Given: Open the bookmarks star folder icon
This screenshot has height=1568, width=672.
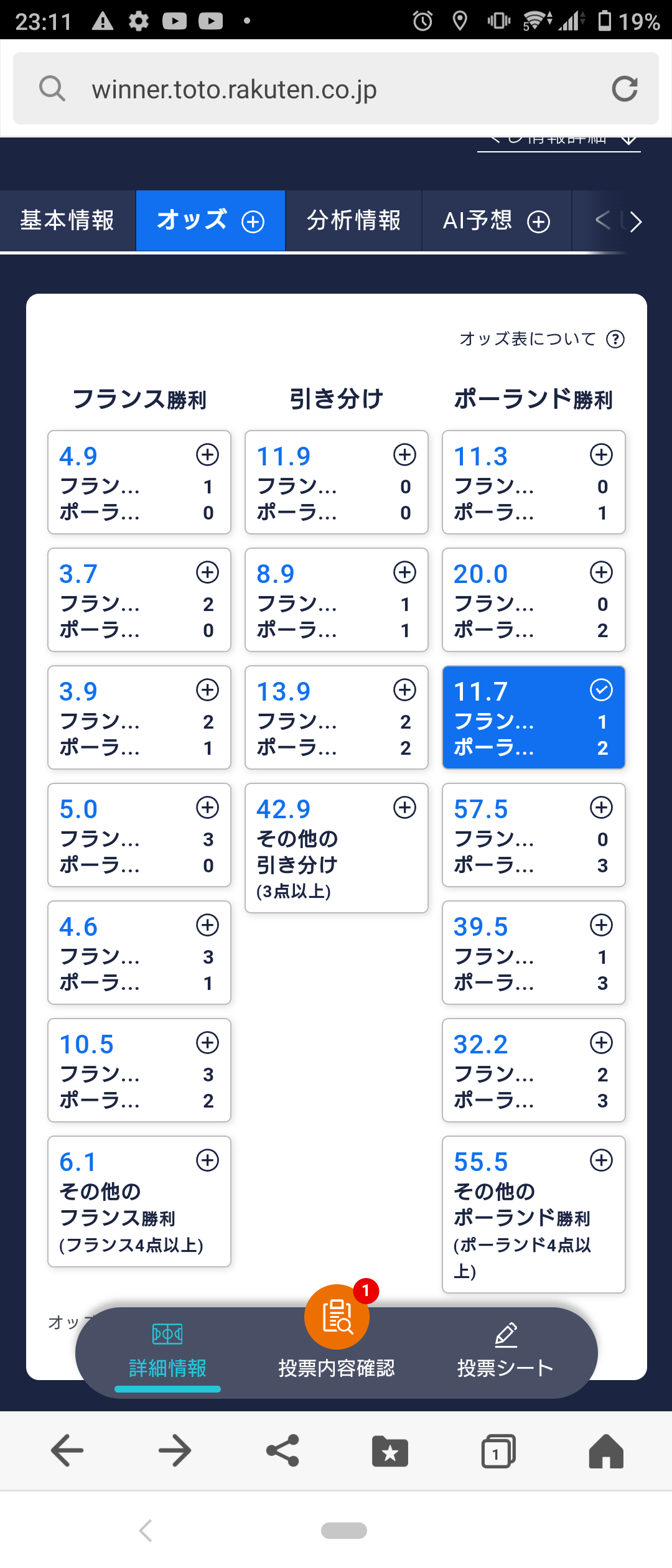Looking at the screenshot, I should pos(390,1452).
